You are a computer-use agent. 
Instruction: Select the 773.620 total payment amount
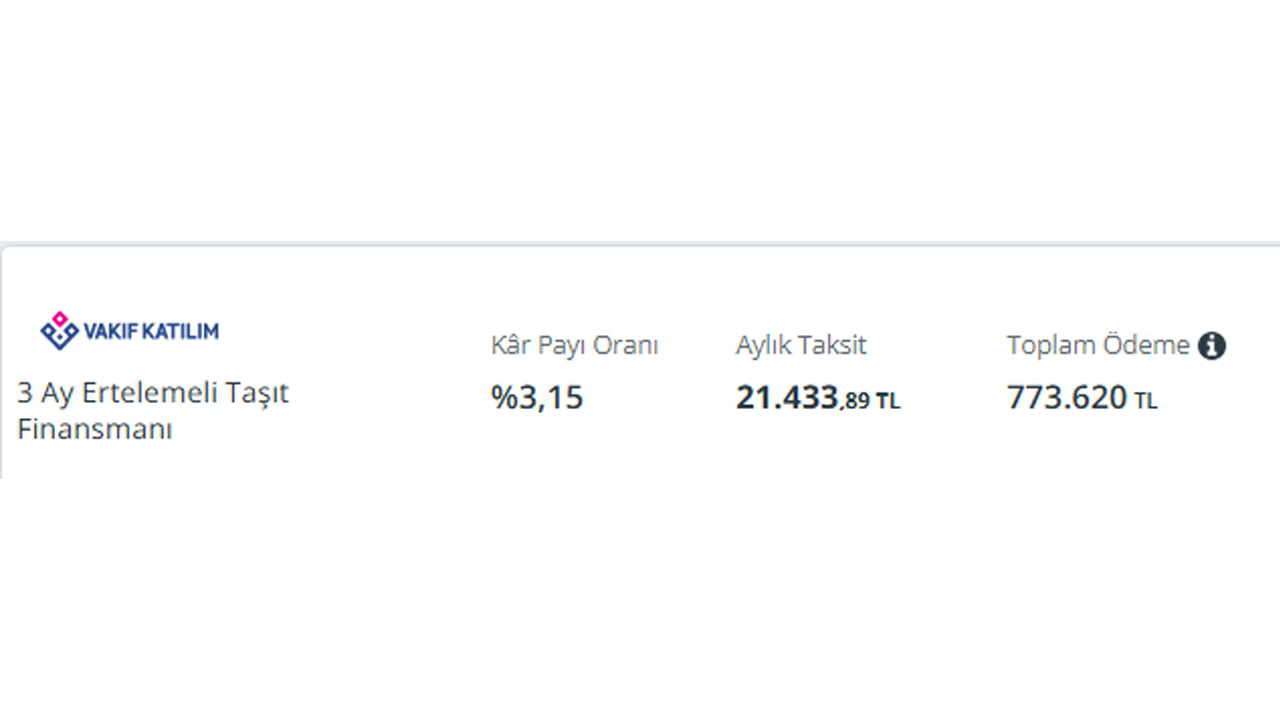click(x=1066, y=398)
